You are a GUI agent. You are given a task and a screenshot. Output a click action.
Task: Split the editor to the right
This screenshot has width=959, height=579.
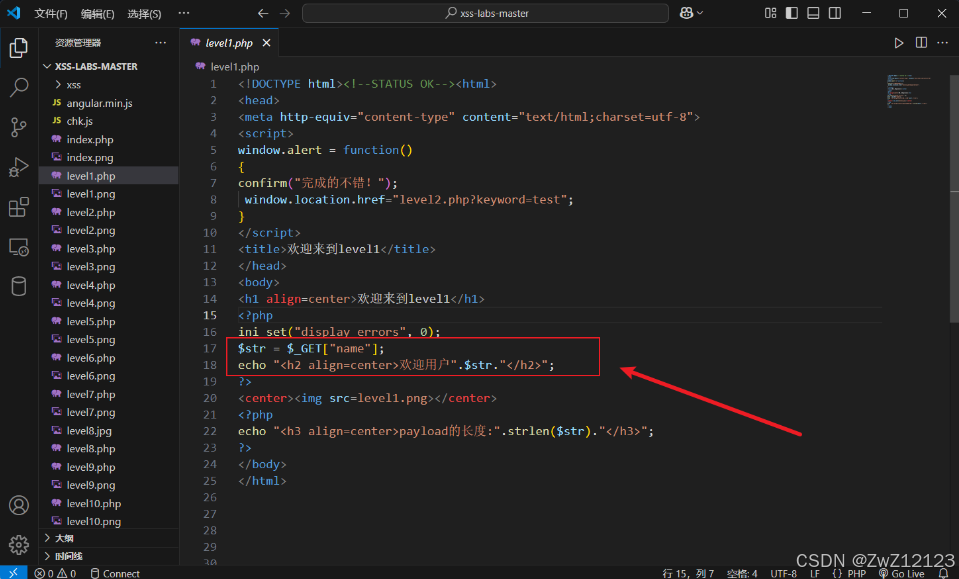921,42
